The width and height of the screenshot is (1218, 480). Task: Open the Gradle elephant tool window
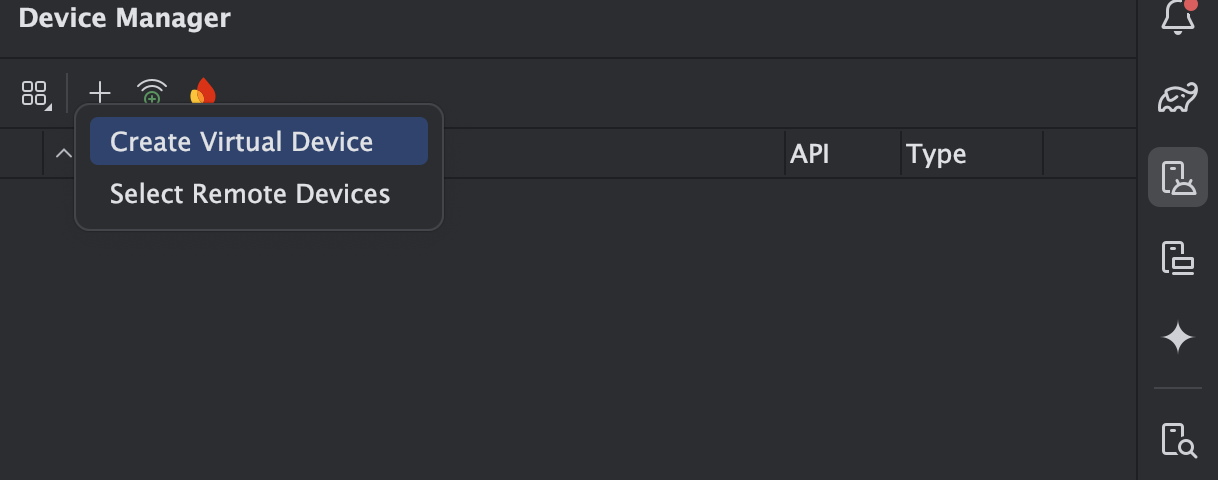(1177, 97)
